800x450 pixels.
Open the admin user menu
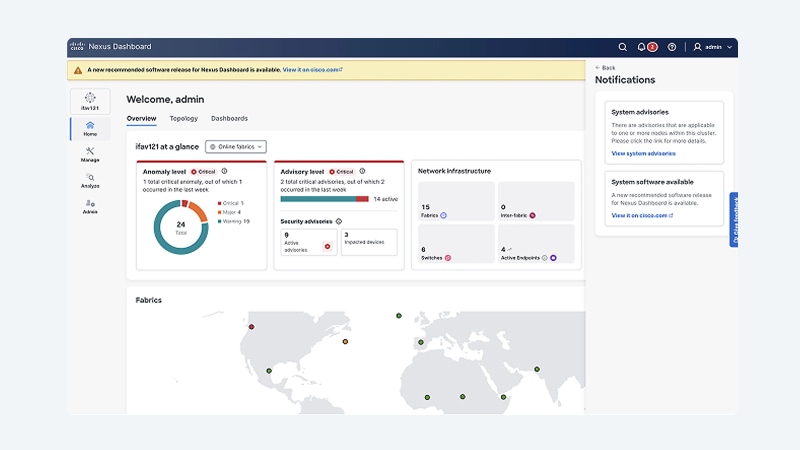[x=712, y=47]
